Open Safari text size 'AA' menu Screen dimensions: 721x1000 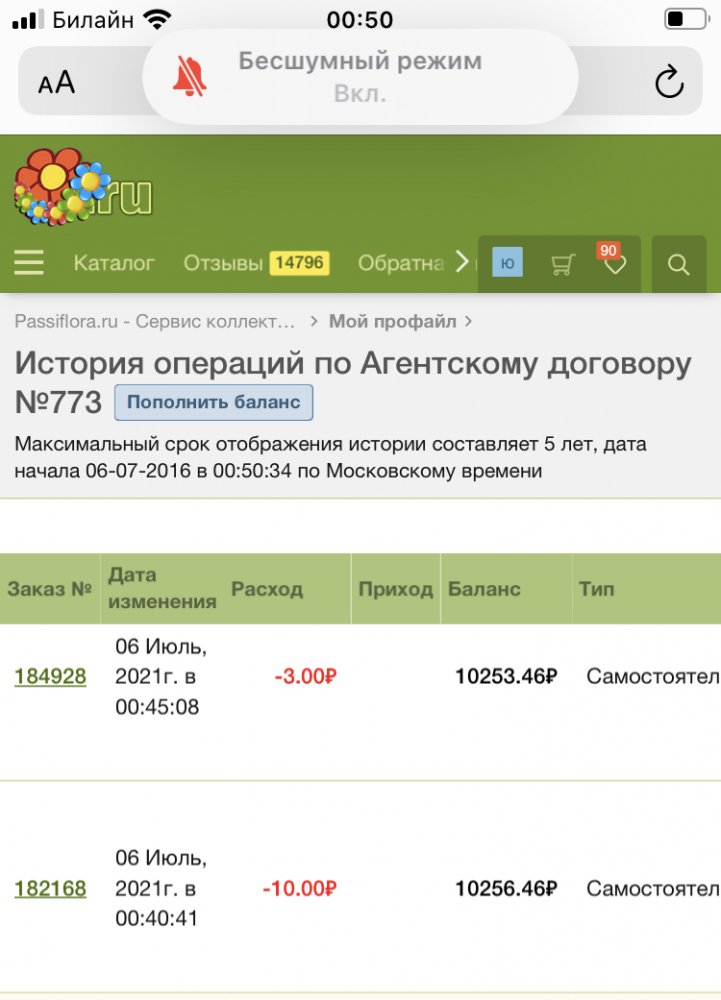[57, 82]
